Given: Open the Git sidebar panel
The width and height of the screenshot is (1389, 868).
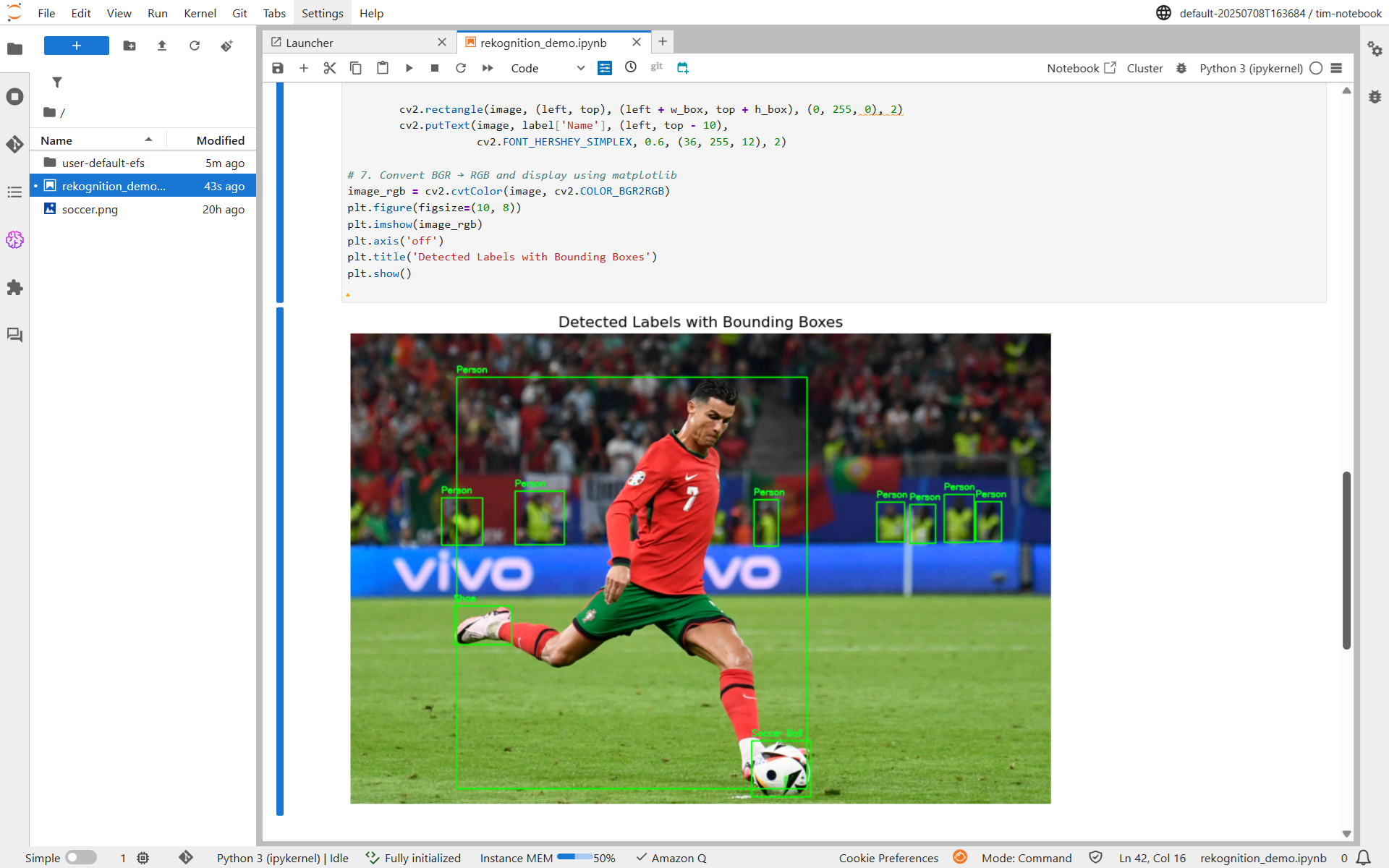Looking at the screenshot, I should point(14,144).
